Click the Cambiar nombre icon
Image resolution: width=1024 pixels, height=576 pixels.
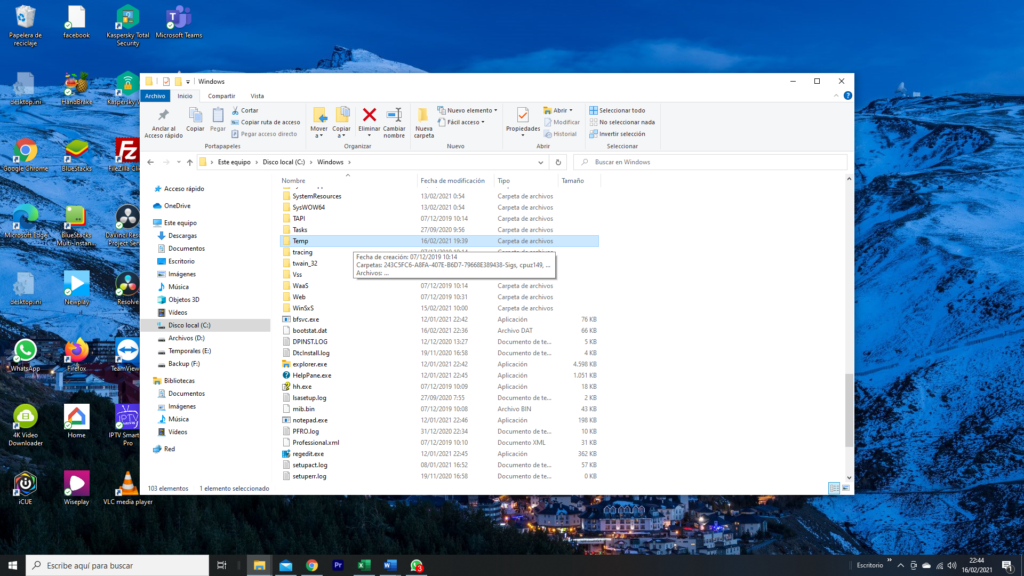(x=394, y=116)
